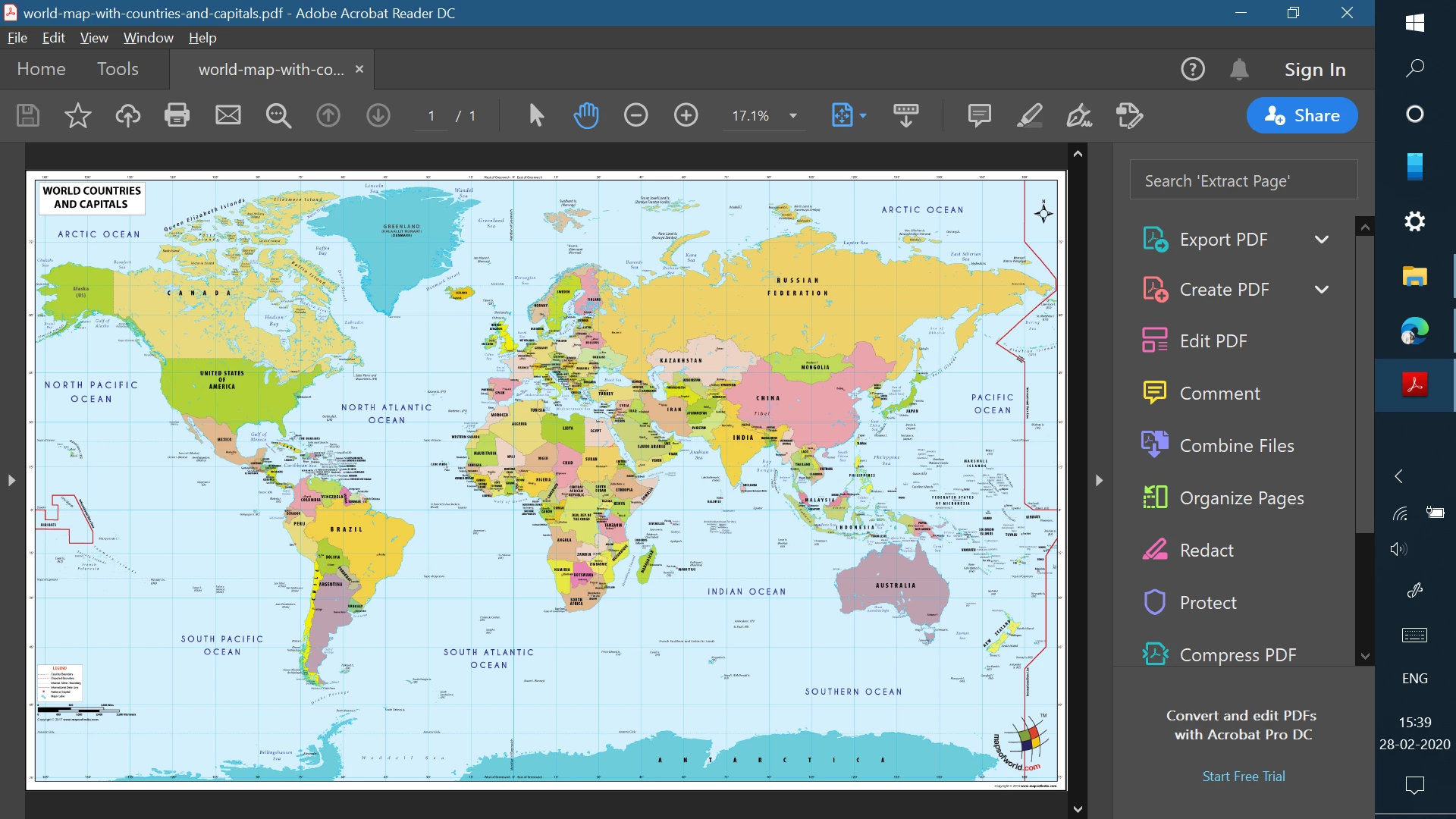Click the Start Free Trial link
Screen dimensions: 1456x819
[1243, 777]
